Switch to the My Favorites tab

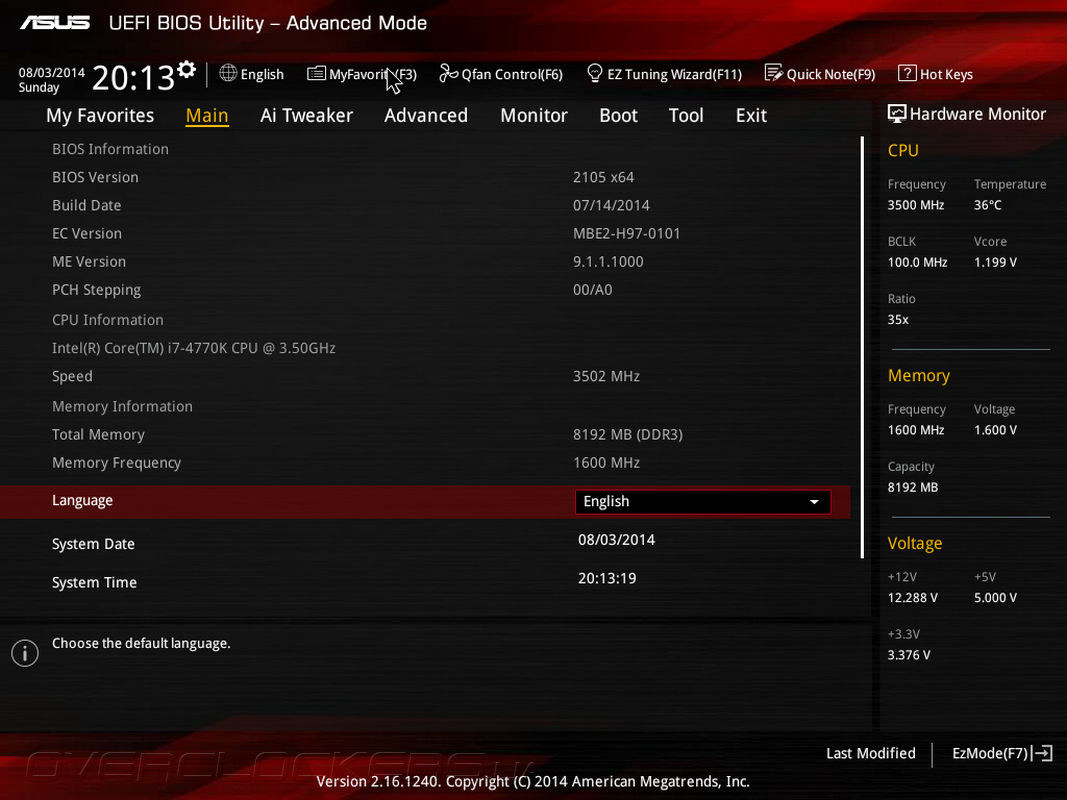point(100,116)
